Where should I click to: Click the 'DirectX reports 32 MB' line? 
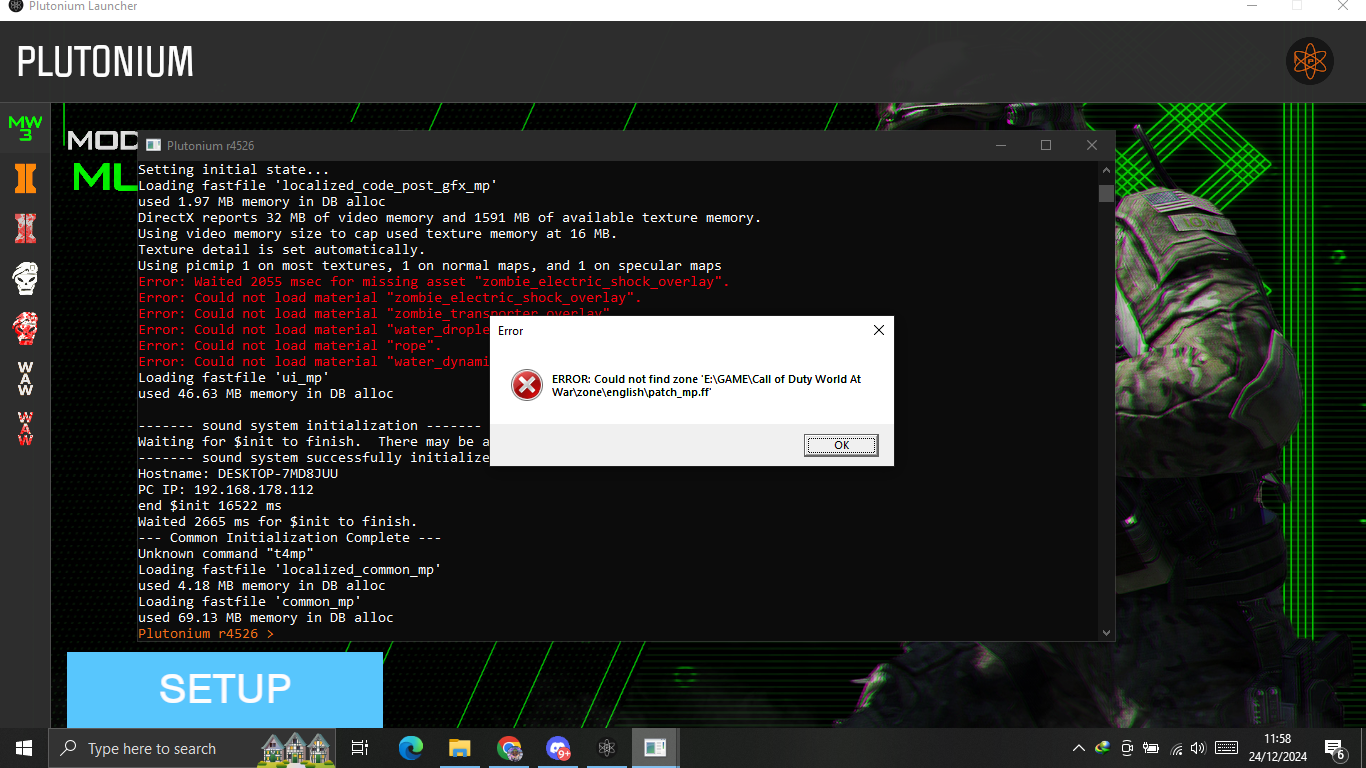point(450,217)
